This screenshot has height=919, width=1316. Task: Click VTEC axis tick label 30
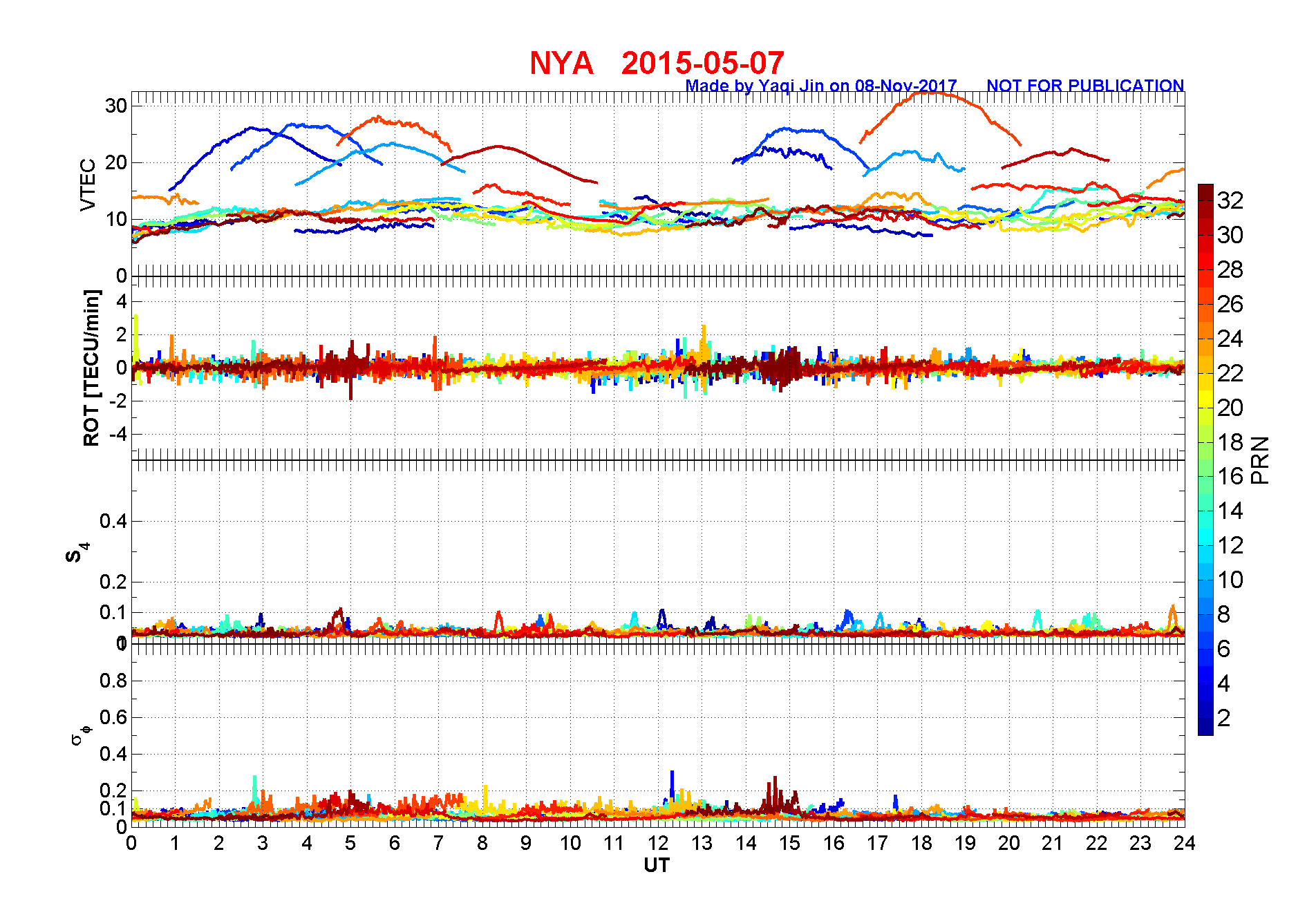pos(116,106)
